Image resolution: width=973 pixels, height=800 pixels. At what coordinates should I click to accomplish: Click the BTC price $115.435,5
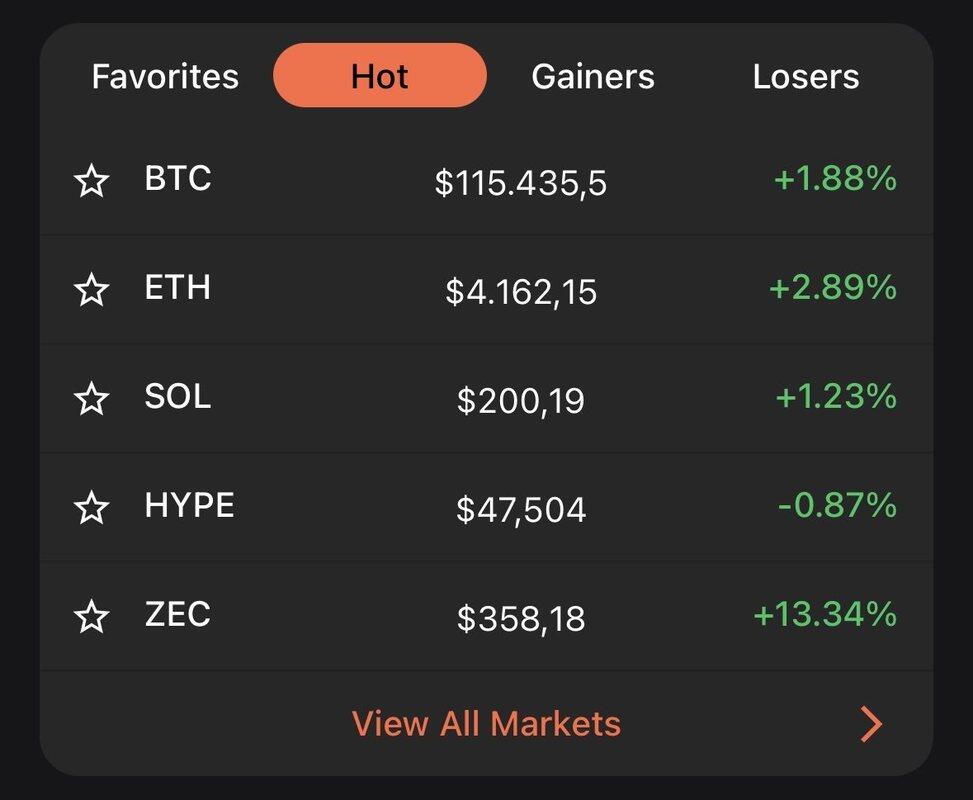(521, 183)
